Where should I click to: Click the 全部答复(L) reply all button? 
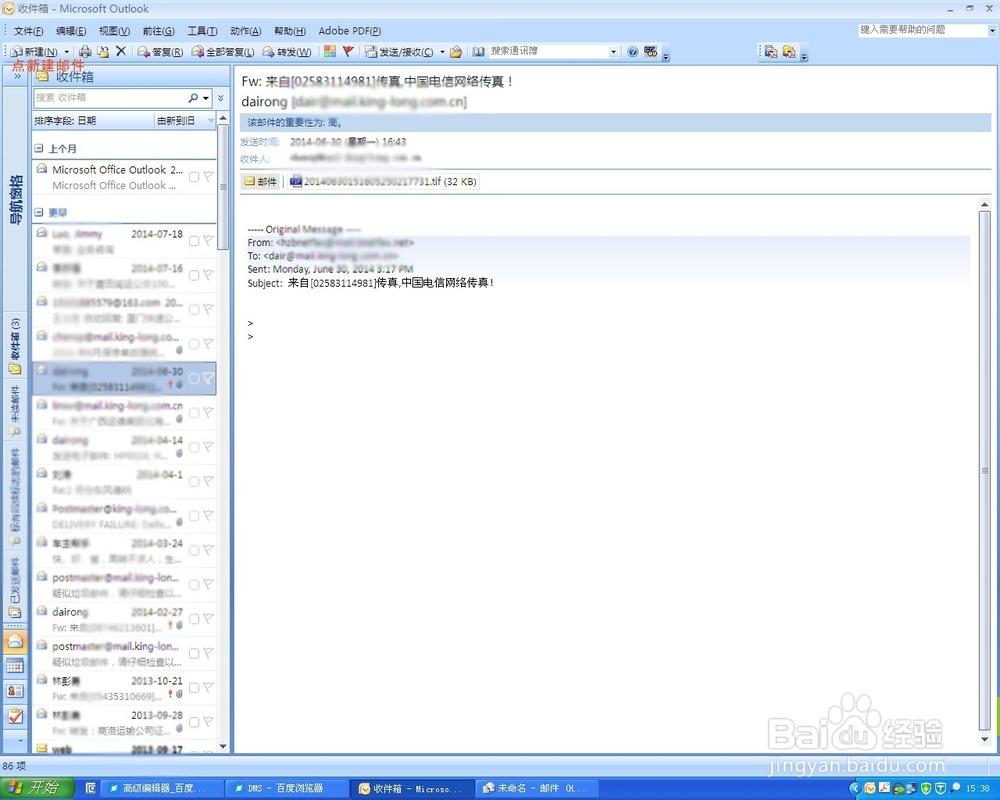coord(223,52)
